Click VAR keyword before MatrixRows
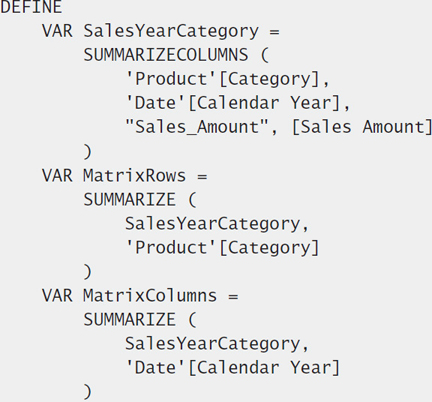Viewport: 432px width, 402px height. (57, 175)
